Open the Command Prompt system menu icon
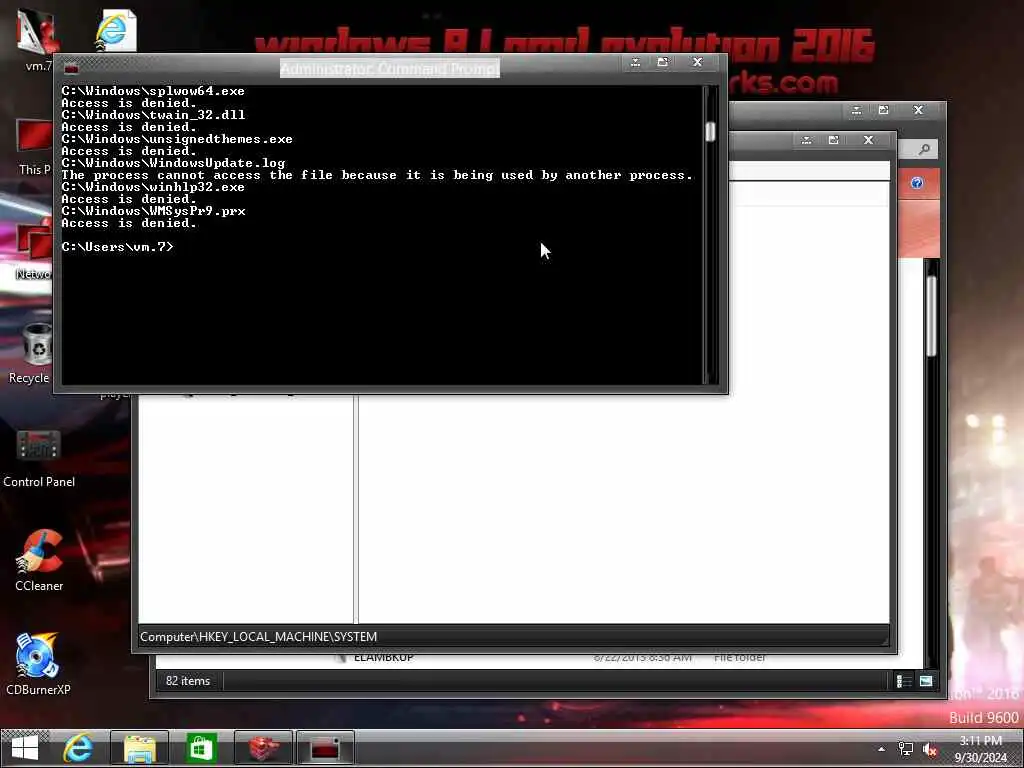 coord(71,68)
